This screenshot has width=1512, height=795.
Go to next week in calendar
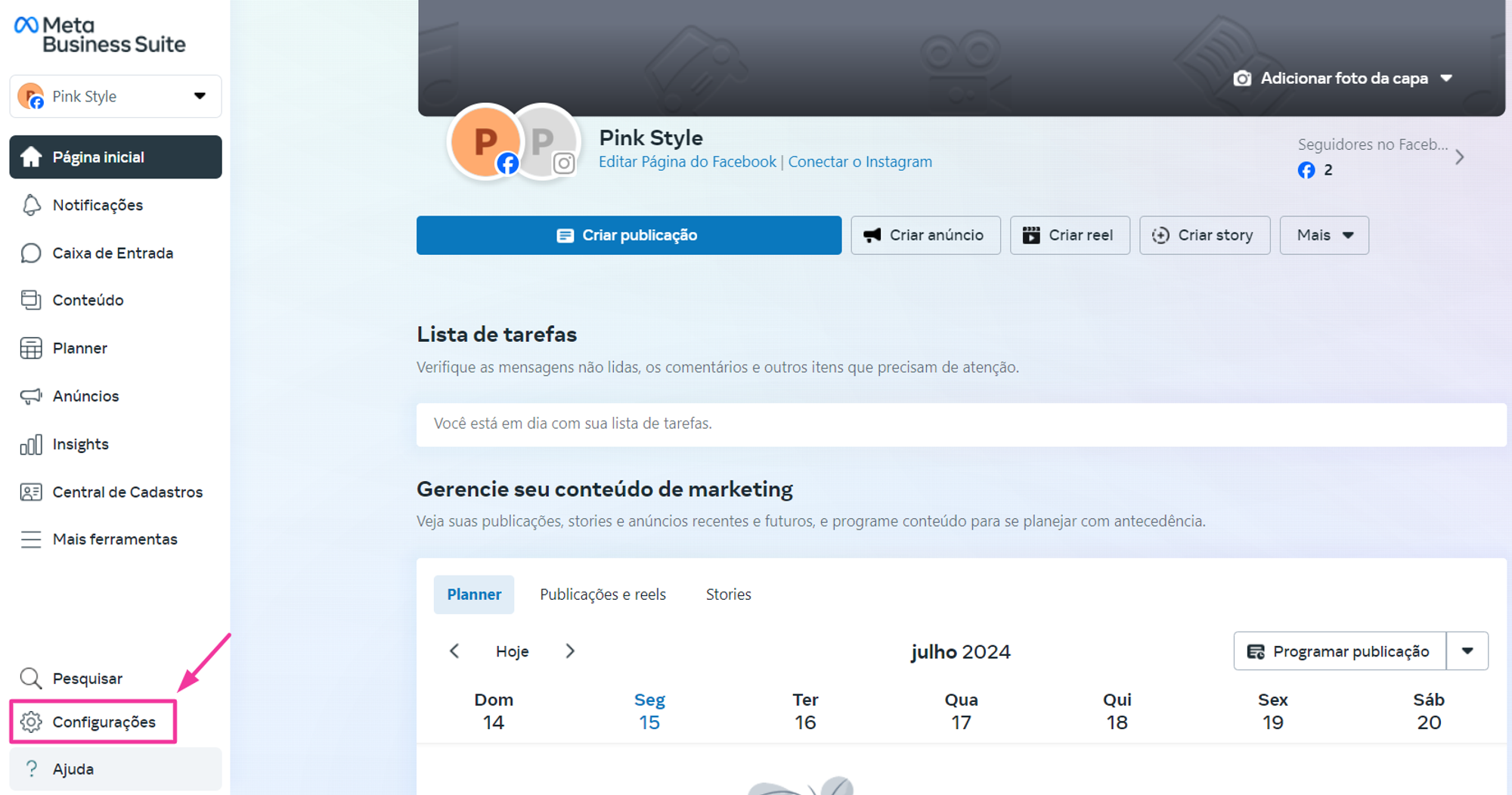(x=570, y=651)
